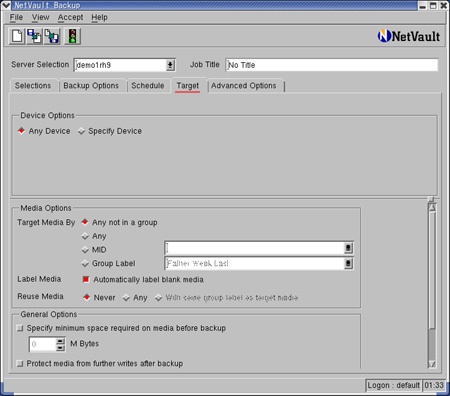Screen dimensions: 450x396
Task: Open the Server Selection dropdown
Action: point(170,65)
